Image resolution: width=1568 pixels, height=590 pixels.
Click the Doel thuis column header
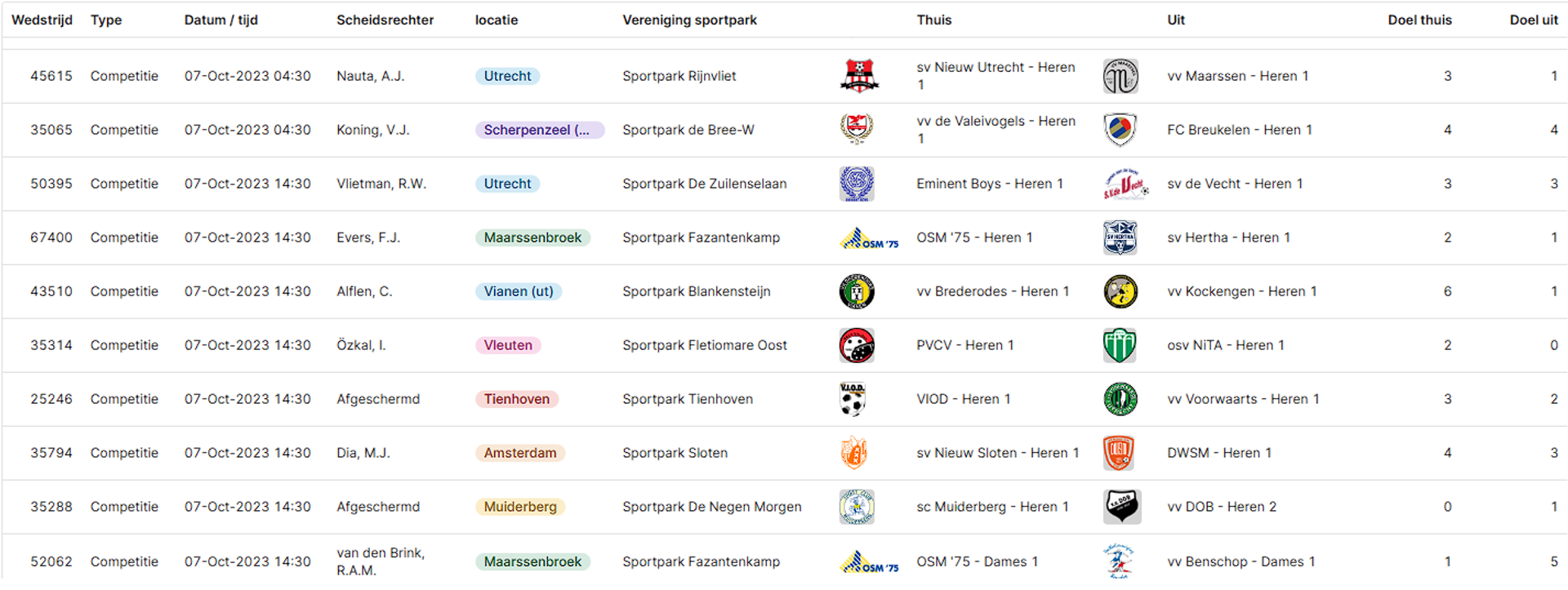pos(1419,20)
